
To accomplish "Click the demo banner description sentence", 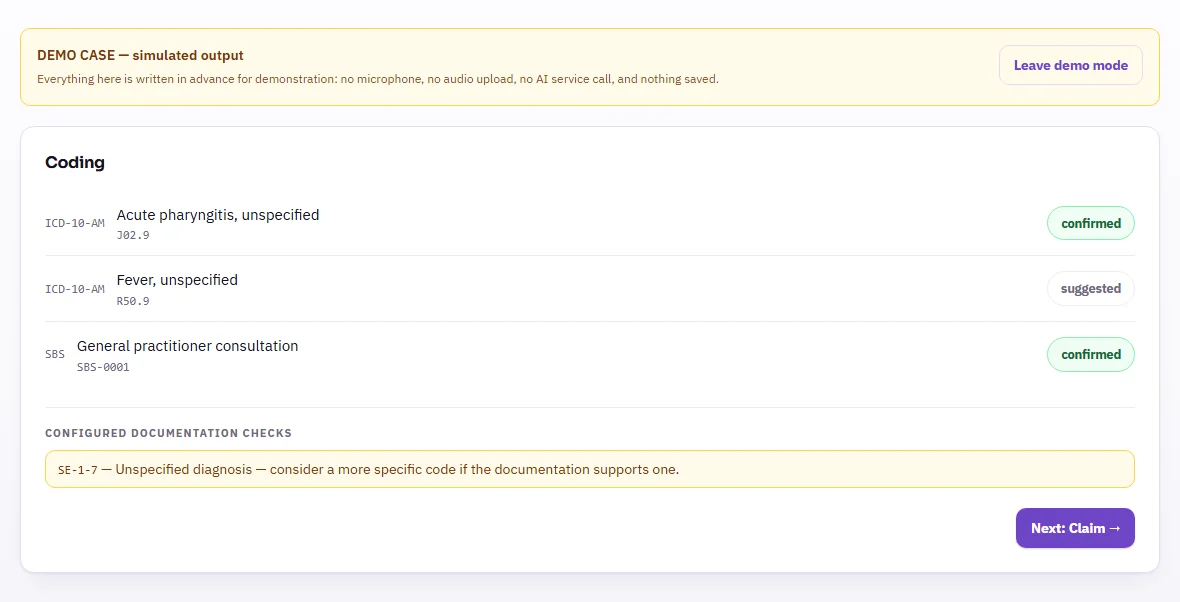I will tap(378, 79).
